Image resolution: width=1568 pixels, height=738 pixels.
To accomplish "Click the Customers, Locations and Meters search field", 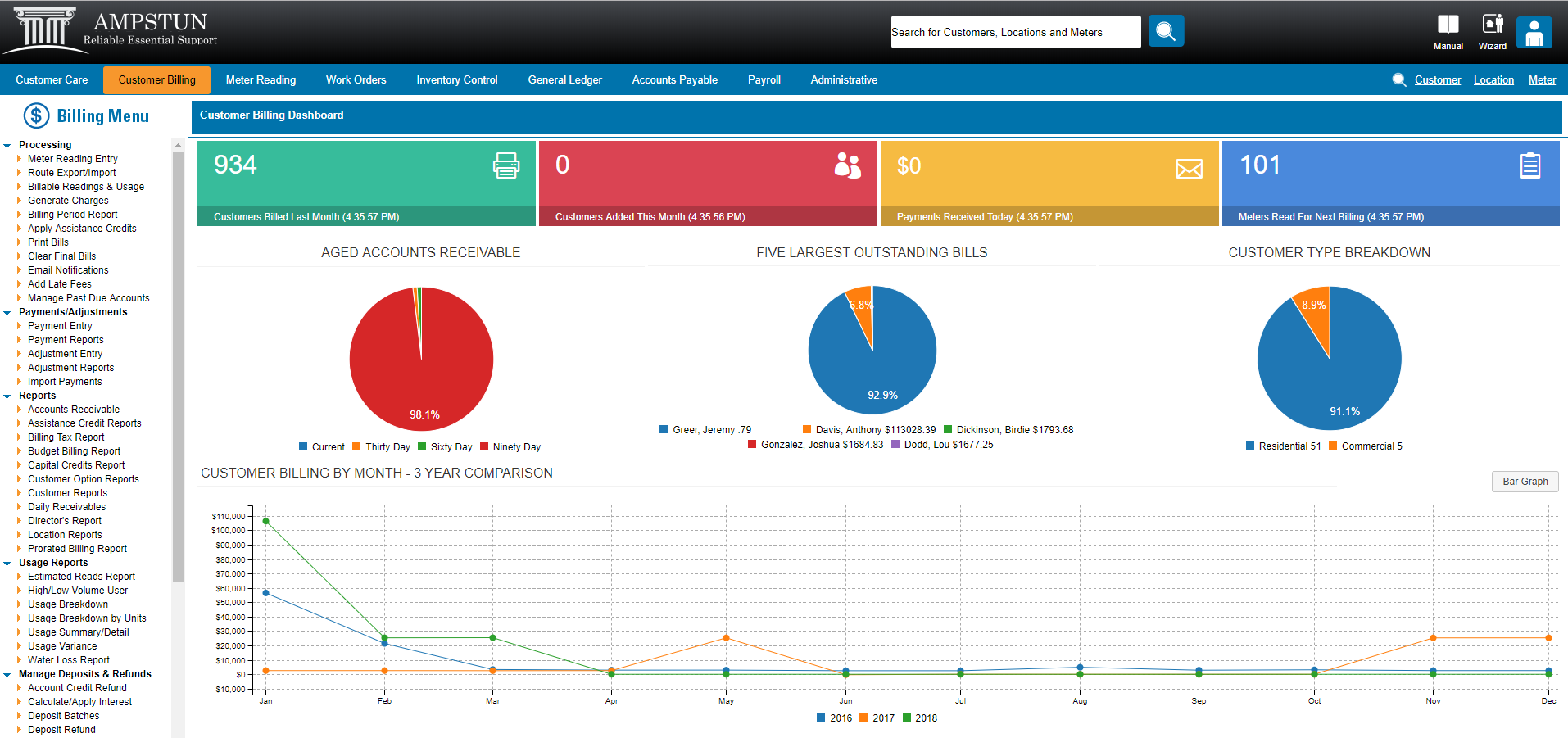I will [x=1015, y=32].
